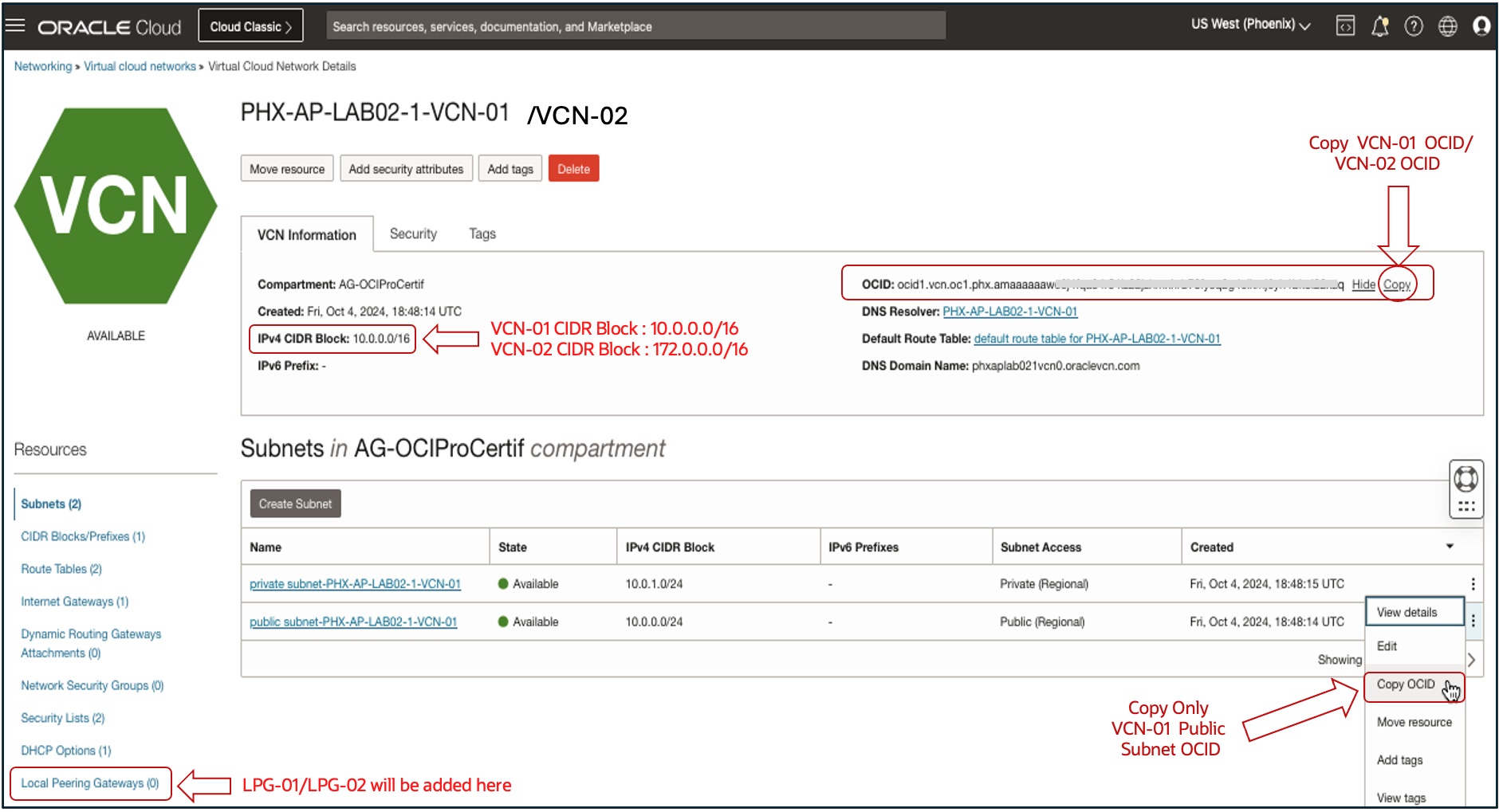Go to next page of subnets
Screen dimensions: 1499x812
(x=1471, y=660)
